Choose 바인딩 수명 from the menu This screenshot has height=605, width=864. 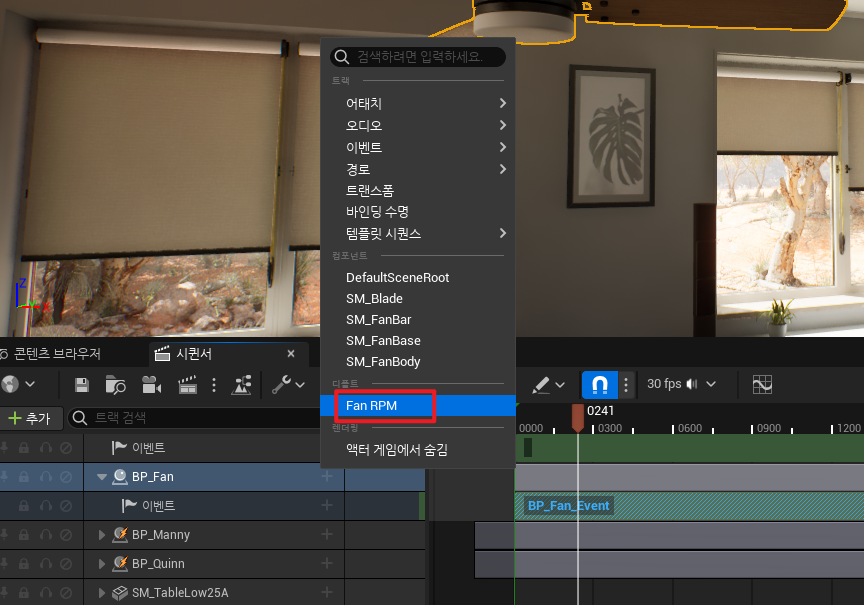pos(418,212)
